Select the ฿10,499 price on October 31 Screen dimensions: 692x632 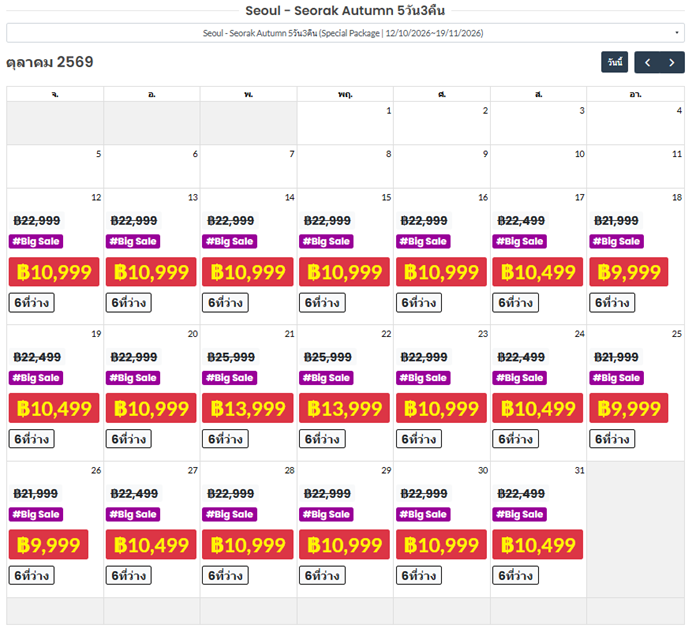538,545
